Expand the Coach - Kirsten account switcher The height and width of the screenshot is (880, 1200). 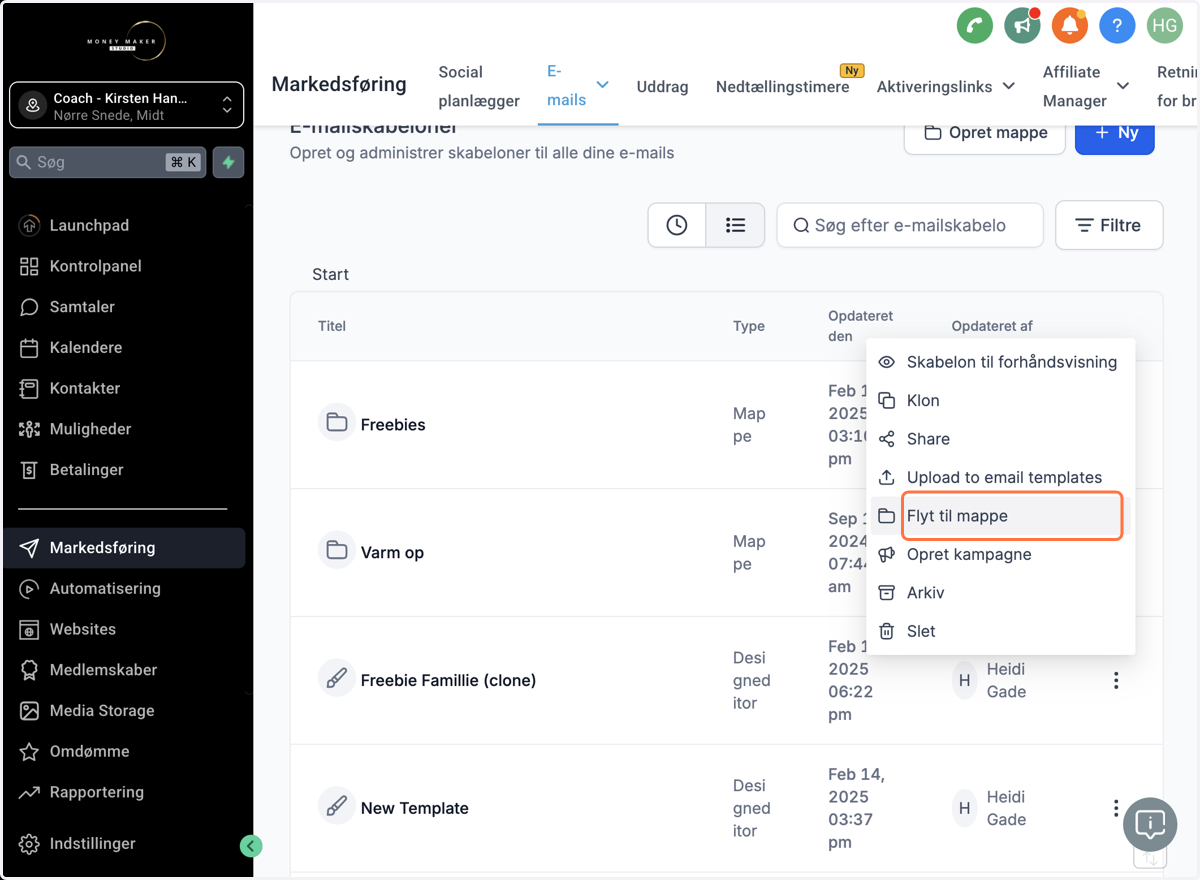127,105
